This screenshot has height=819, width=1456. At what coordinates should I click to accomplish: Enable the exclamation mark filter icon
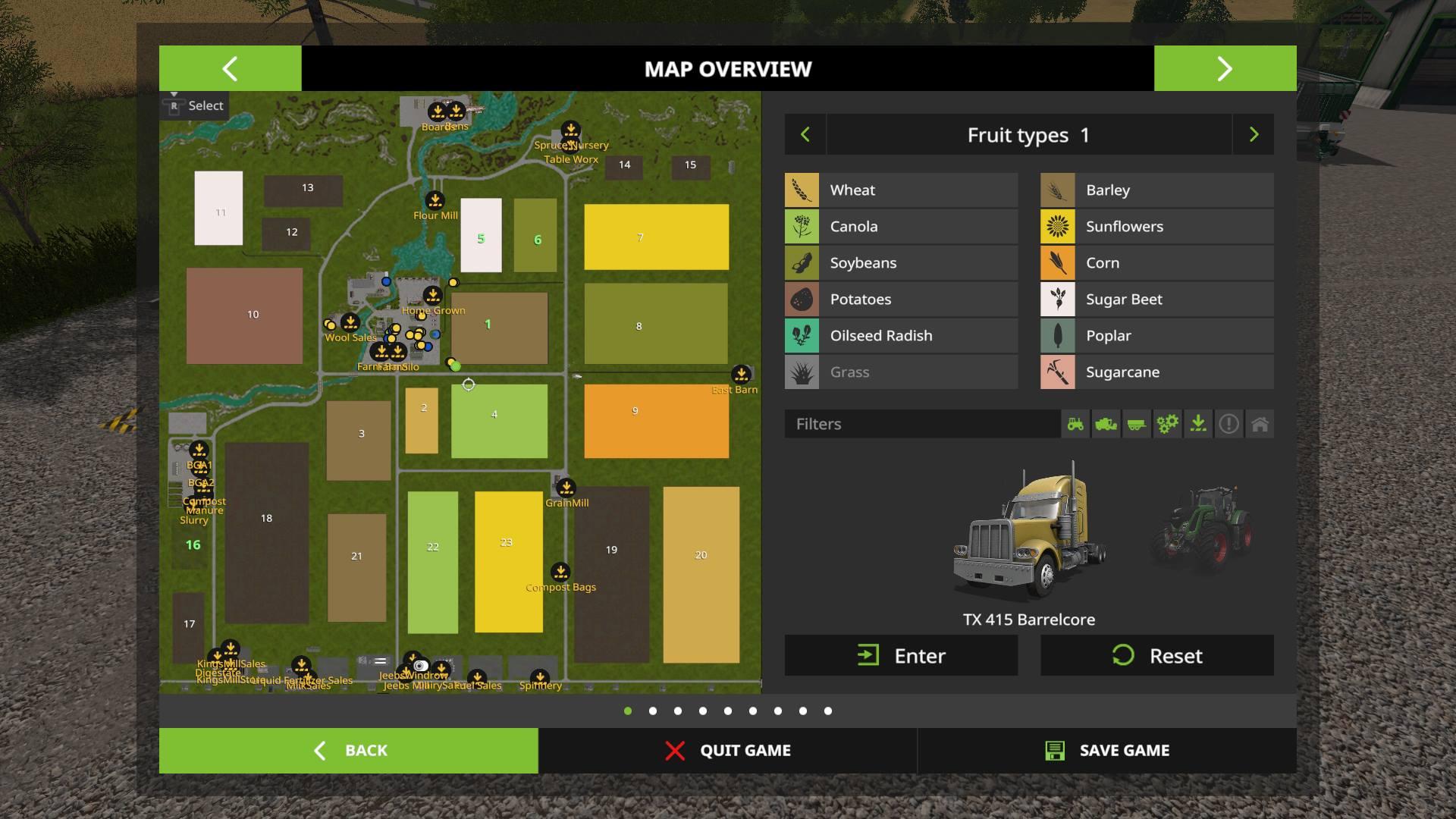click(x=1228, y=424)
